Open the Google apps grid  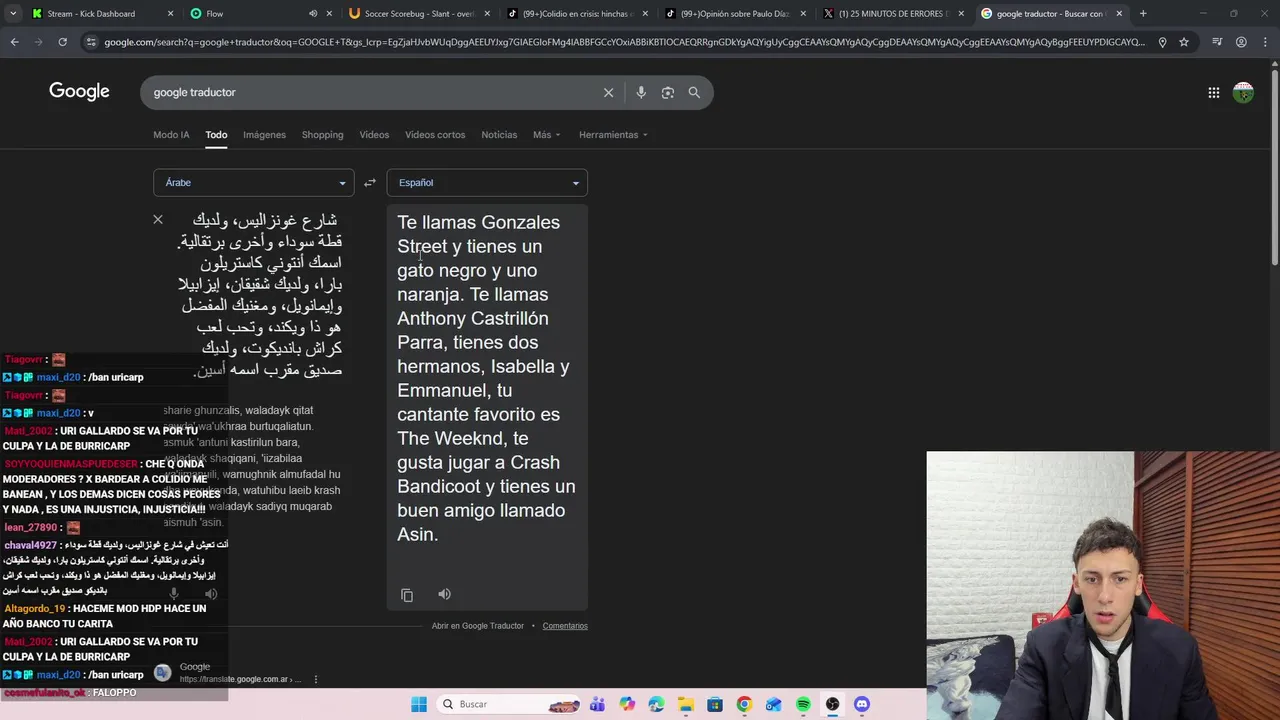tap(1213, 93)
